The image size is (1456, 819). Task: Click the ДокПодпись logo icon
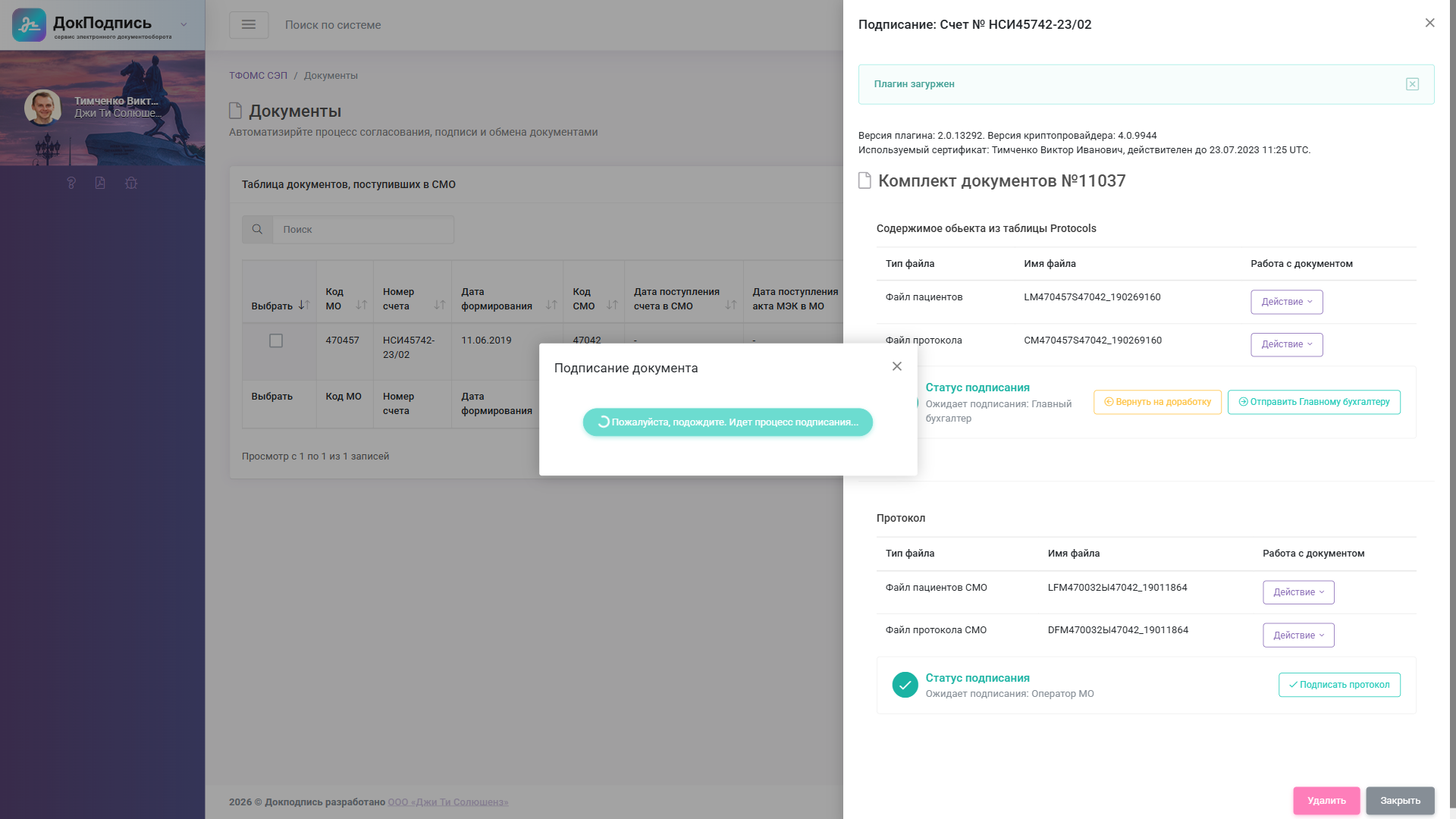coord(30,25)
